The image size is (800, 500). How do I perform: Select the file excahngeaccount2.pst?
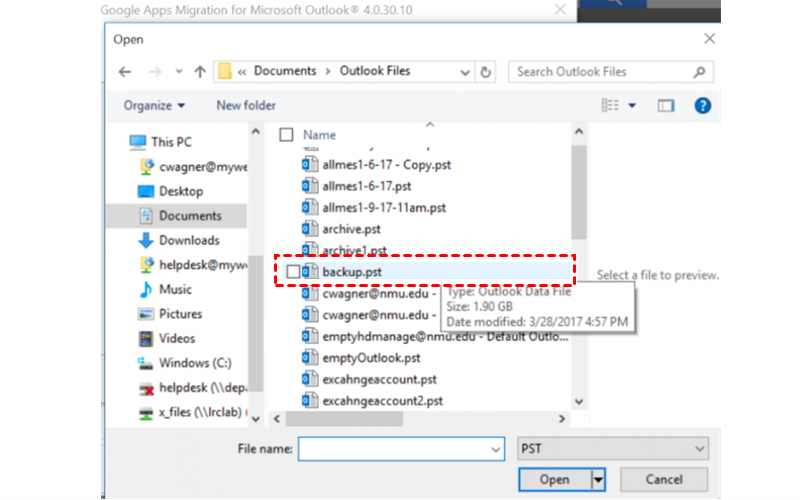coord(383,401)
